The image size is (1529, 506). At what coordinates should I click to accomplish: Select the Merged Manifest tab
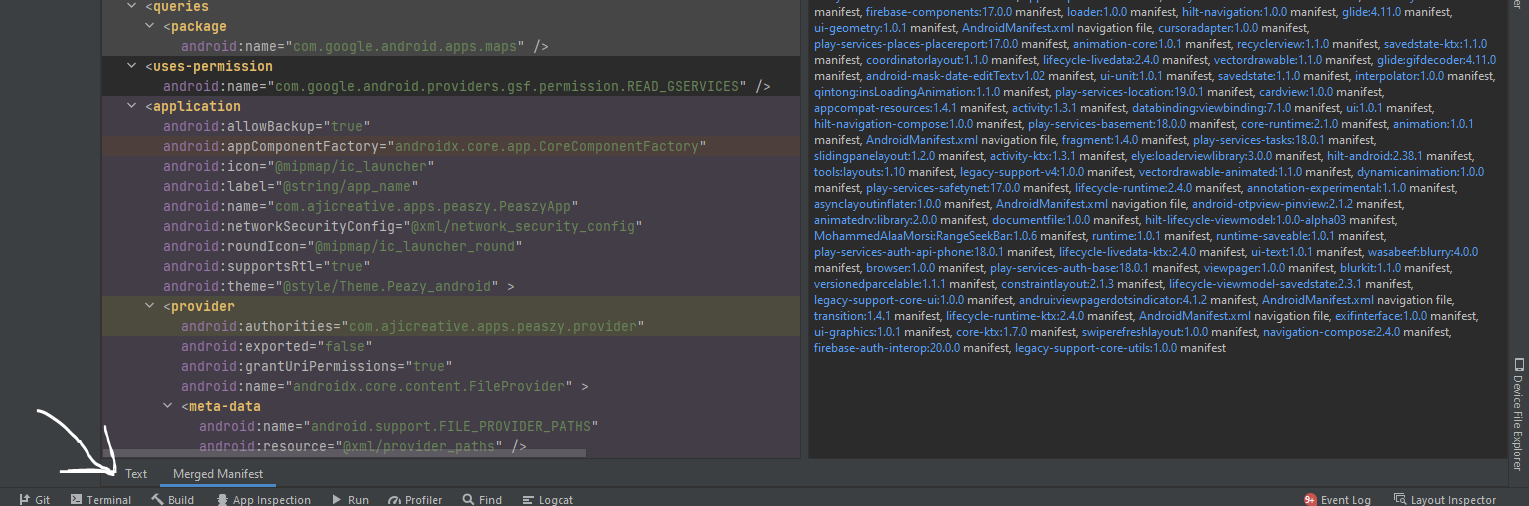point(218,473)
